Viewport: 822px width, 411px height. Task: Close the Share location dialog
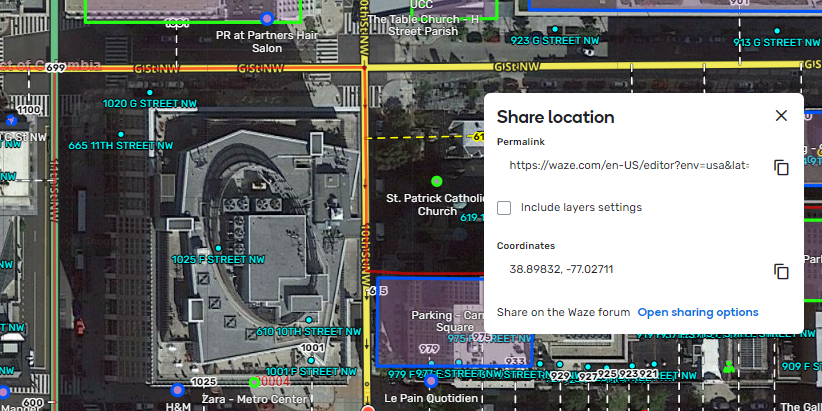pos(781,116)
